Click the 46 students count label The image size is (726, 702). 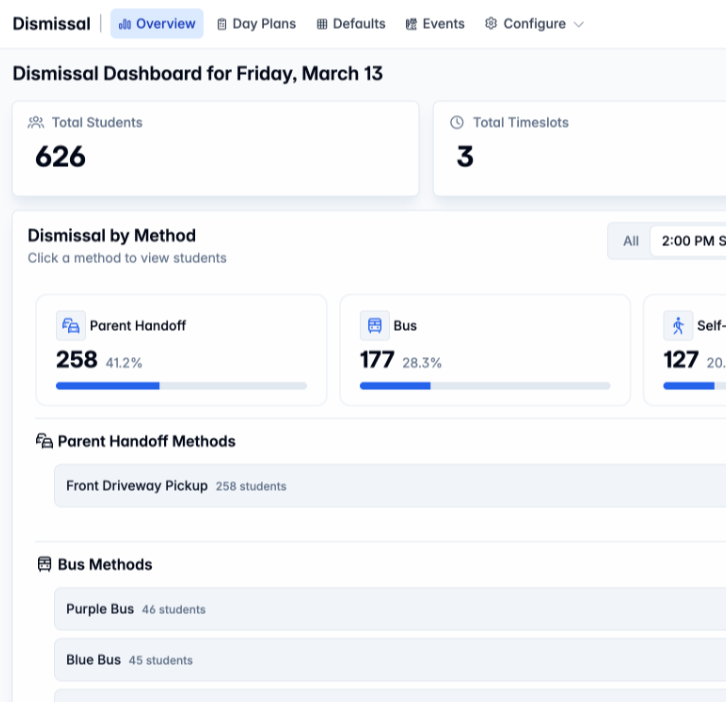174,609
